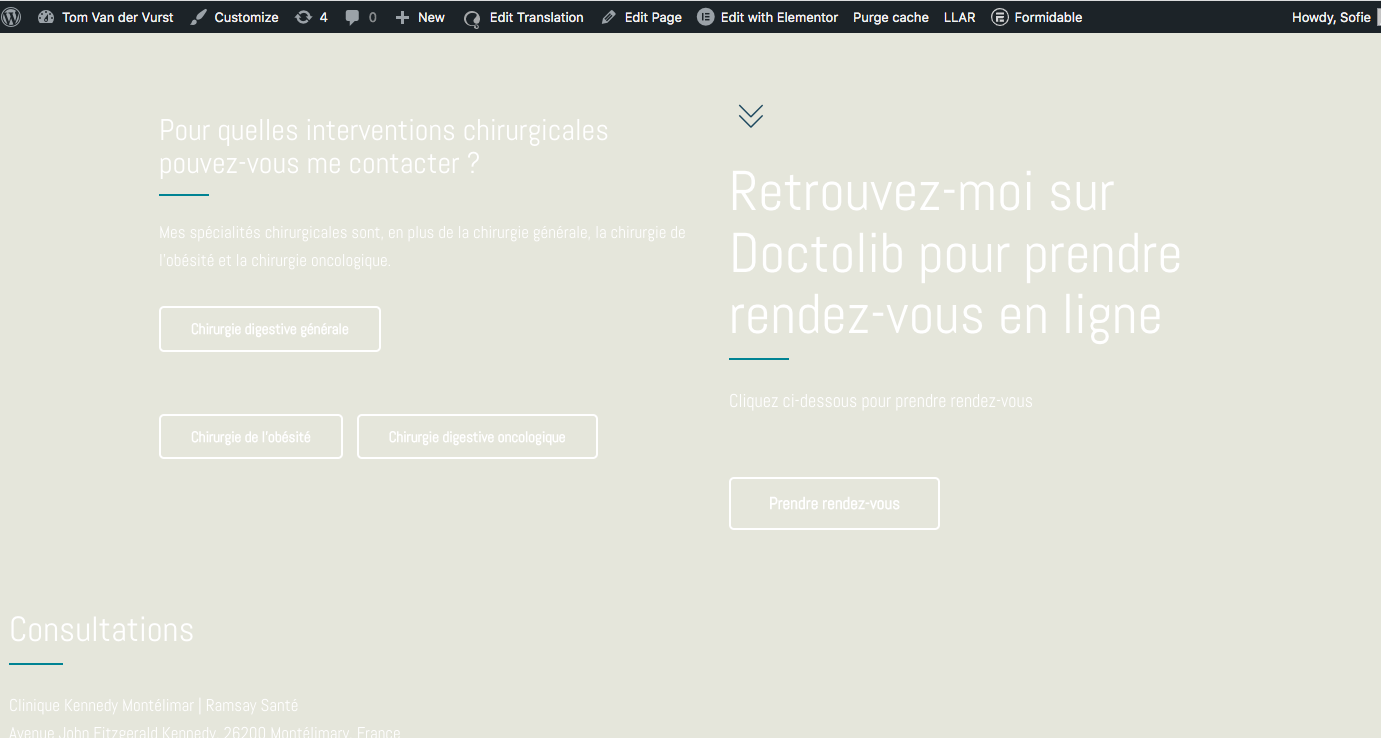Open Edit with Elementor
The height and width of the screenshot is (738, 1381).
[768, 17]
